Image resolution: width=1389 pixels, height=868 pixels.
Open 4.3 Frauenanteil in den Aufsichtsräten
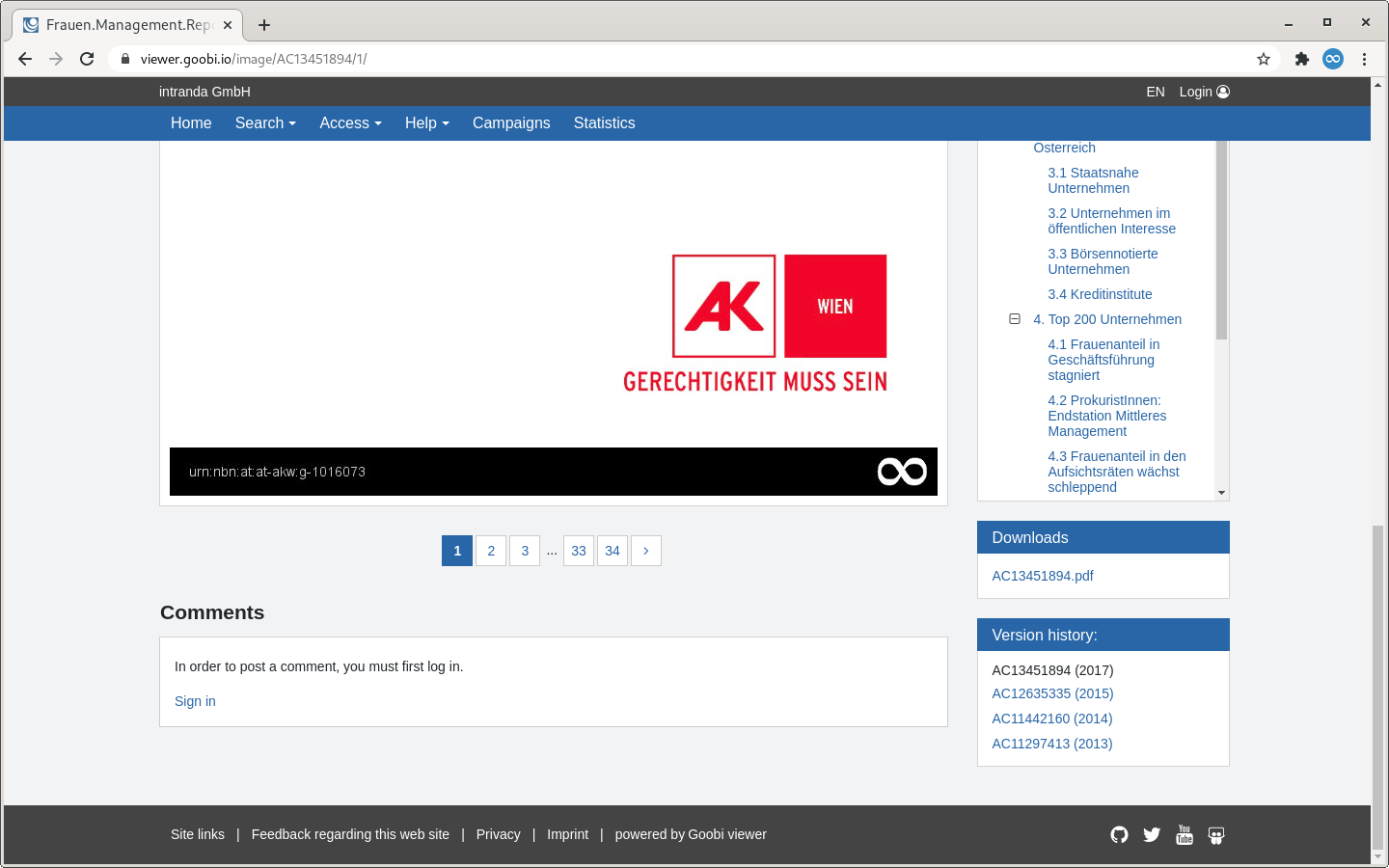point(1117,472)
